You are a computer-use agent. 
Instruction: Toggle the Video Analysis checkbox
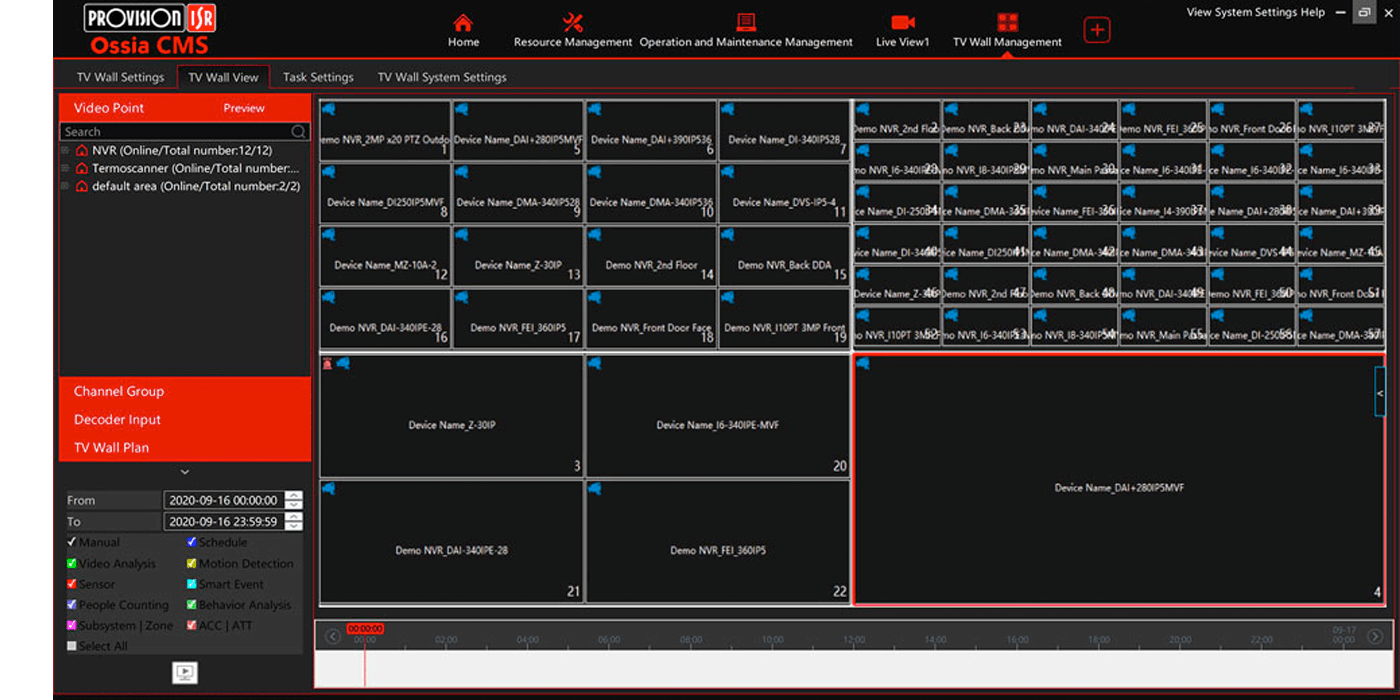tap(72, 563)
